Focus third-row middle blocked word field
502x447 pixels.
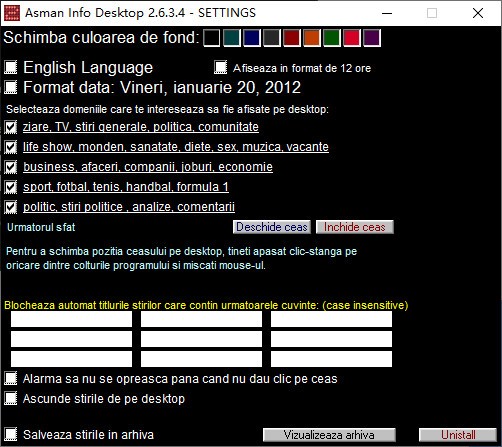201,359
